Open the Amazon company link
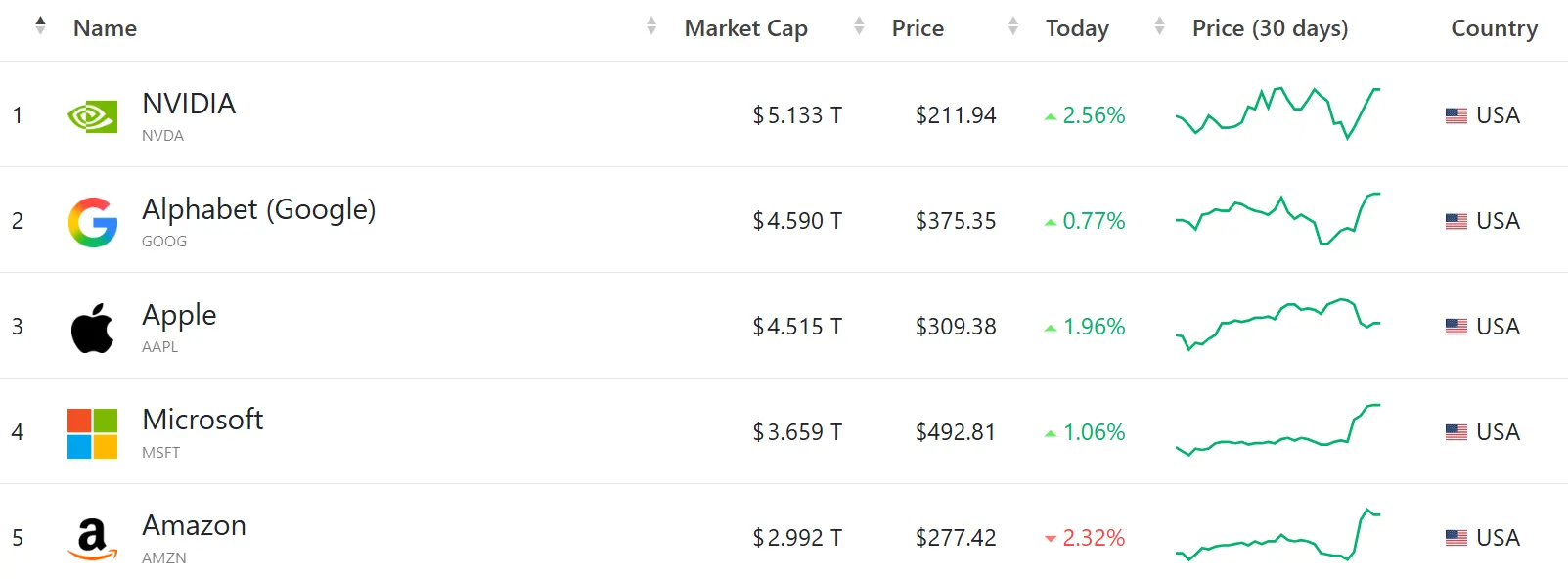This screenshot has width=1568, height=579. tap(194, 525)
